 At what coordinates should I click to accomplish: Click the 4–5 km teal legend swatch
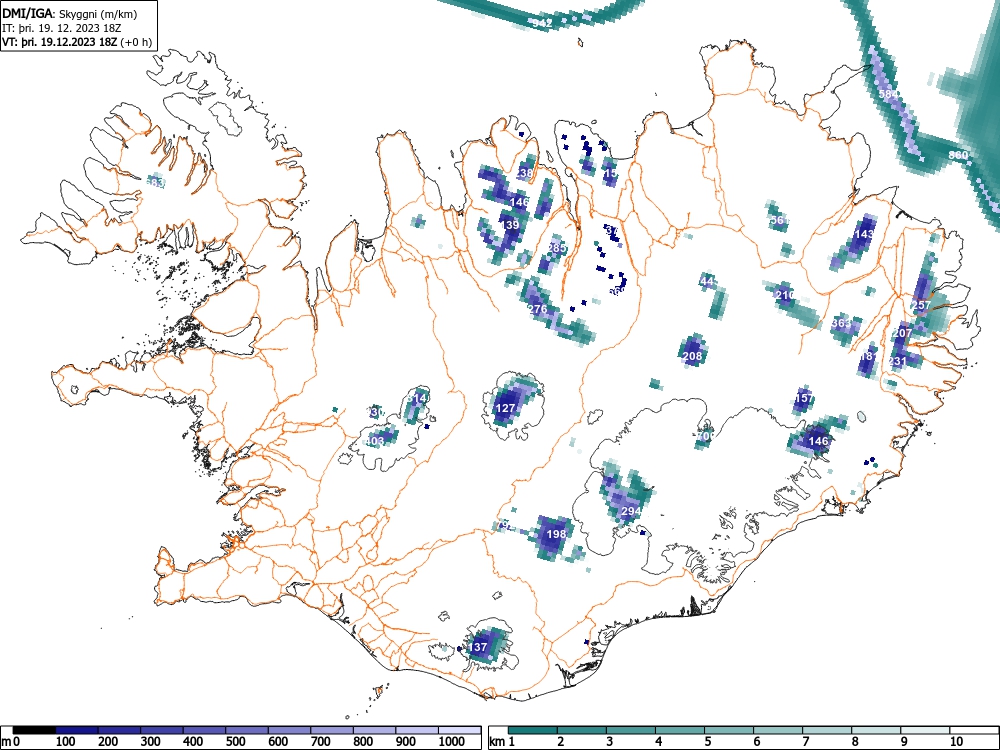(x=680, y=730)
